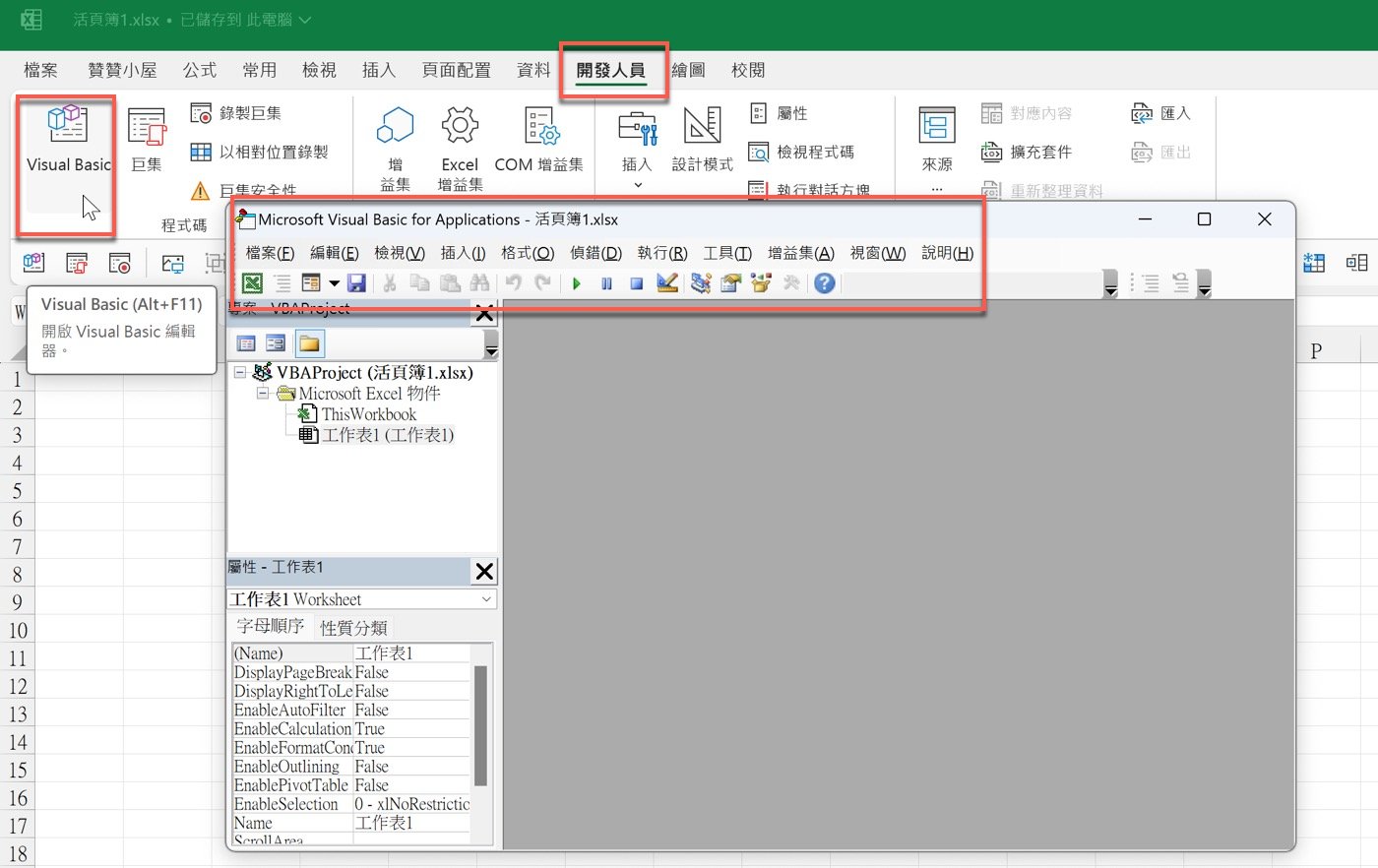Open Excel 增益集 gear icon

coord(460,148)
